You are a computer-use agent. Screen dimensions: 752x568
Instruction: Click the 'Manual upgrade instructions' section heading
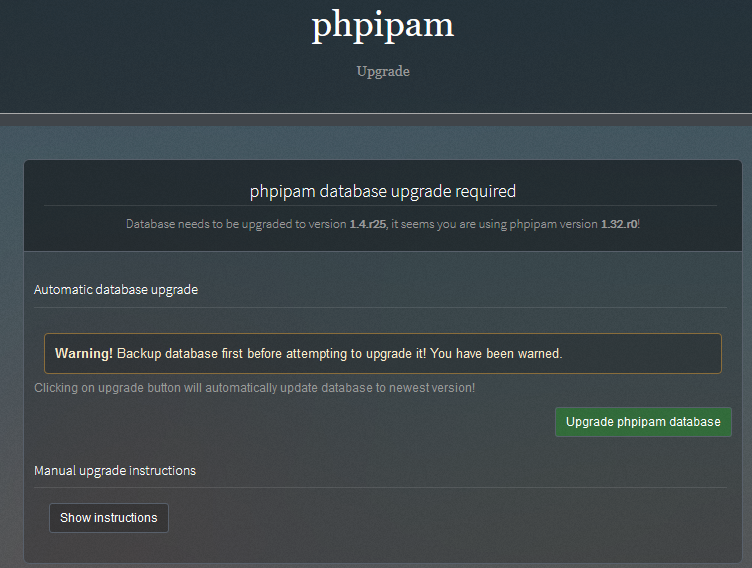click(115, 471)
